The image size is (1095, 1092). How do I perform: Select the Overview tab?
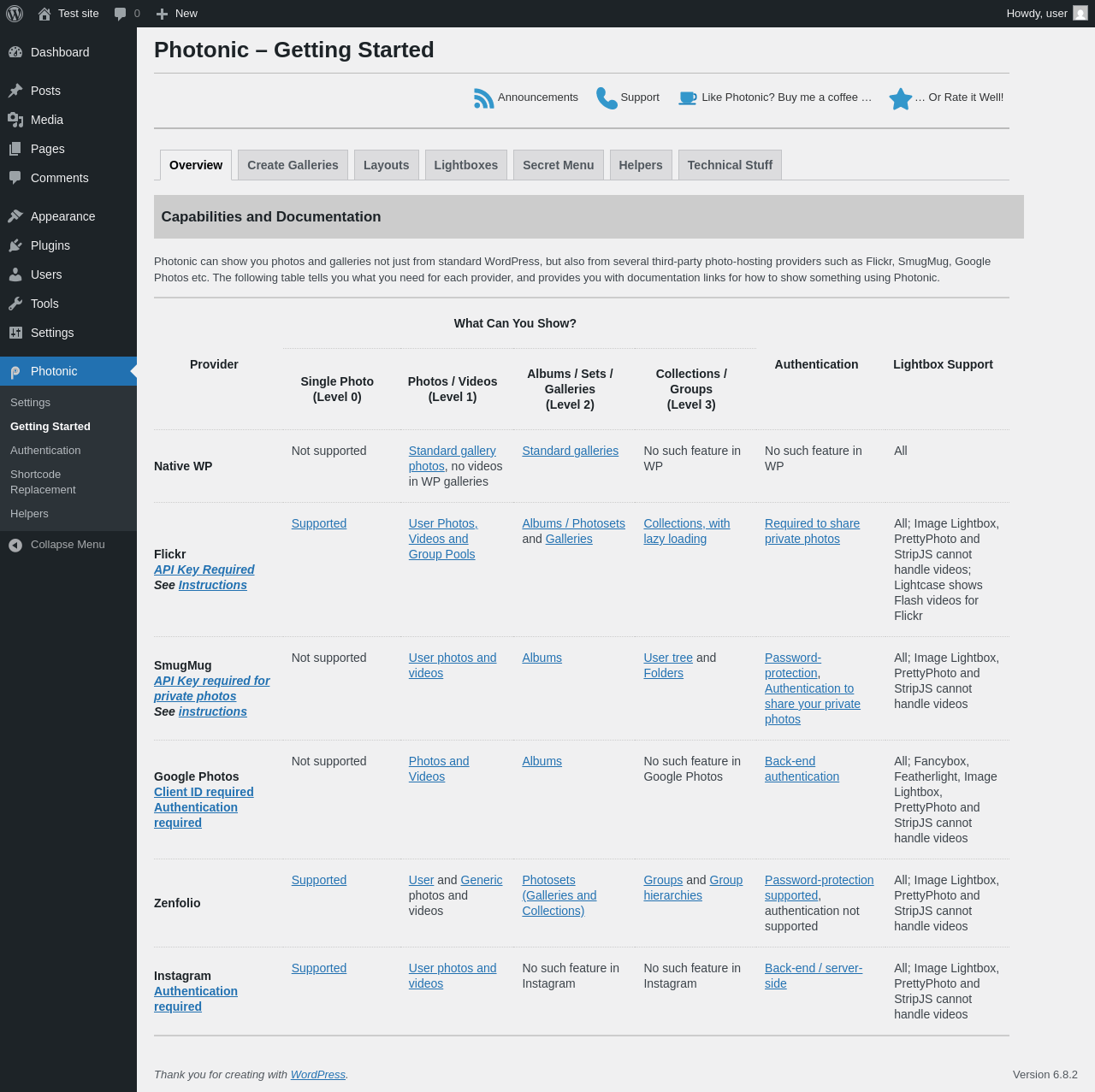tap(196, 165)
